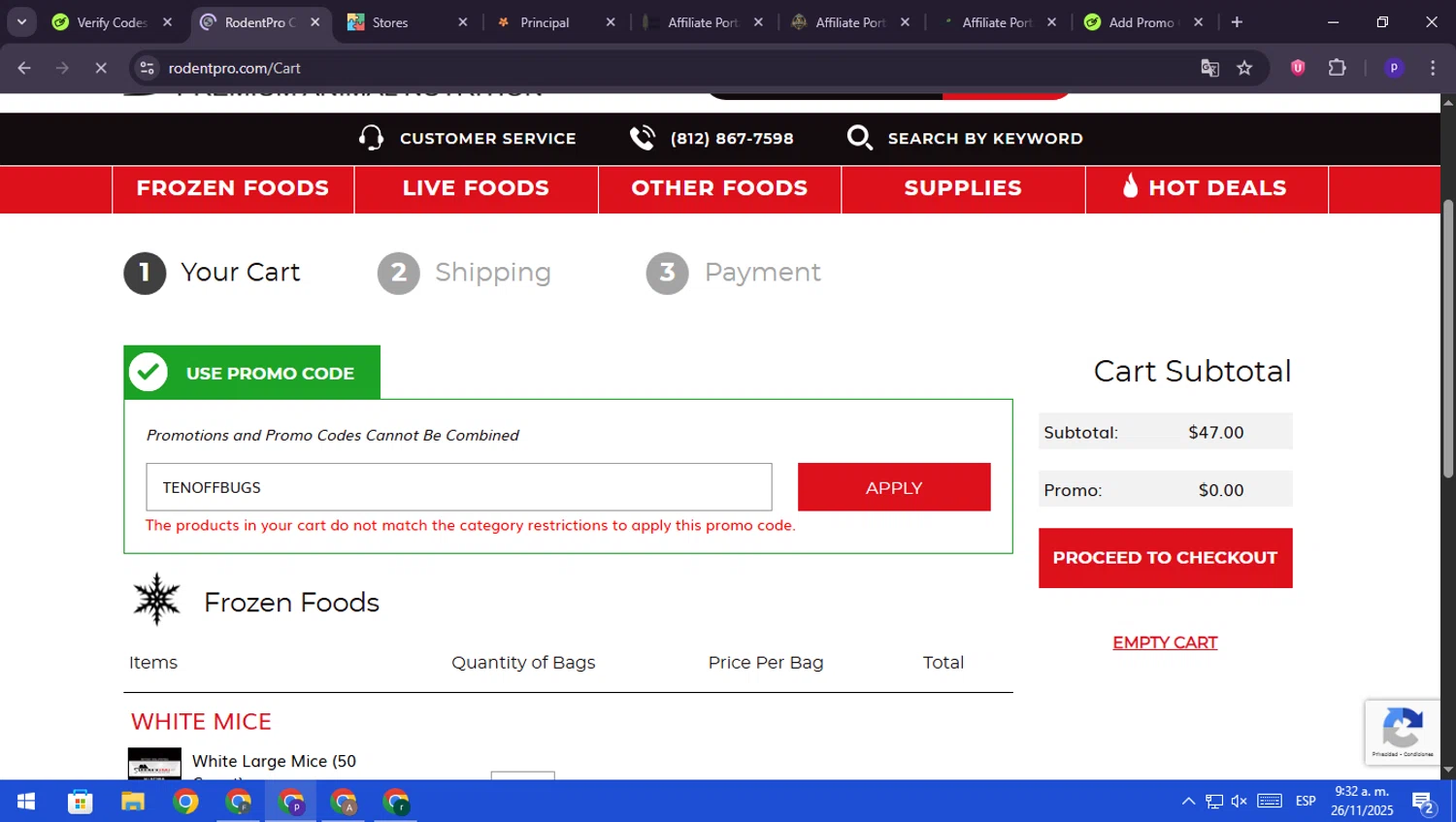The height and width of the screenshot is (822, 1456).
Task: Open File Explorer from the taskbar
Action: [132, 802]
